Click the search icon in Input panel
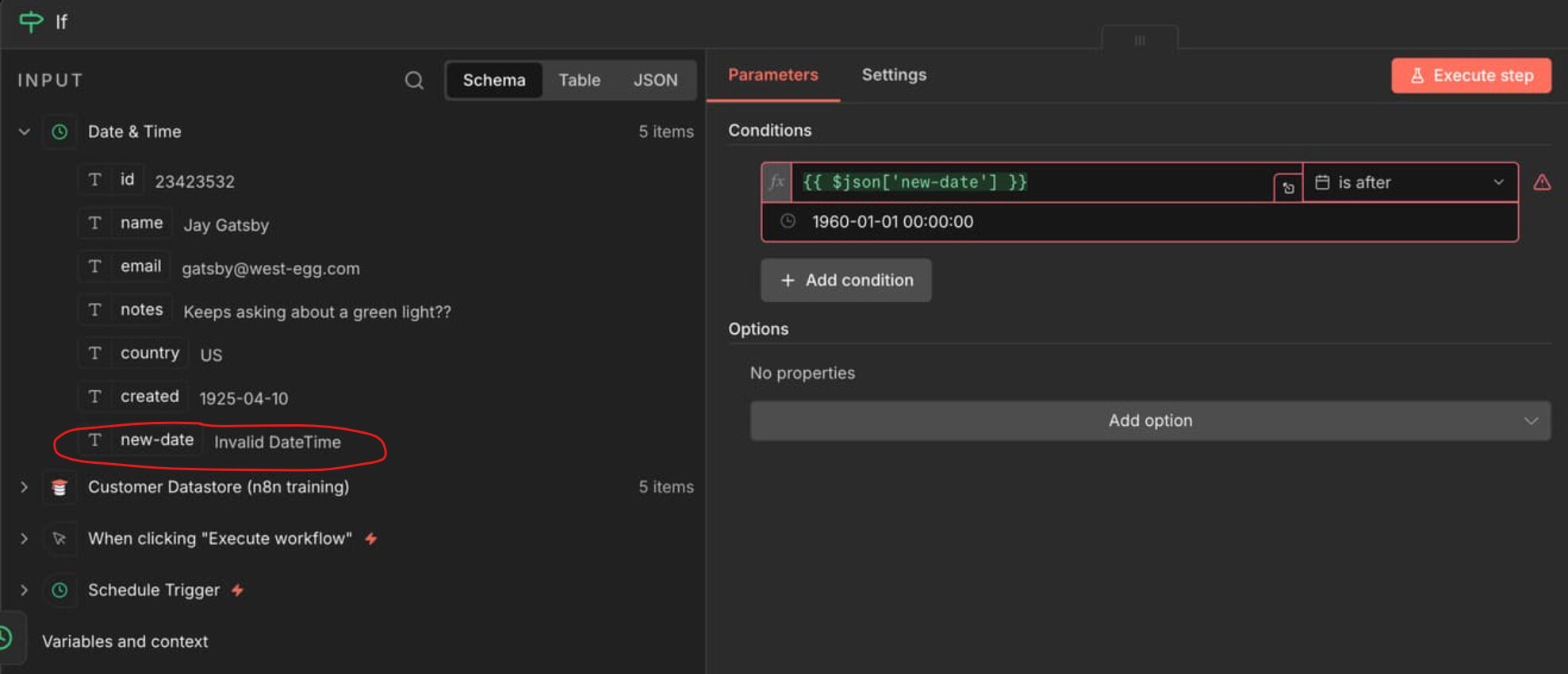The image size is (1568, 674). tap(414, 80)
